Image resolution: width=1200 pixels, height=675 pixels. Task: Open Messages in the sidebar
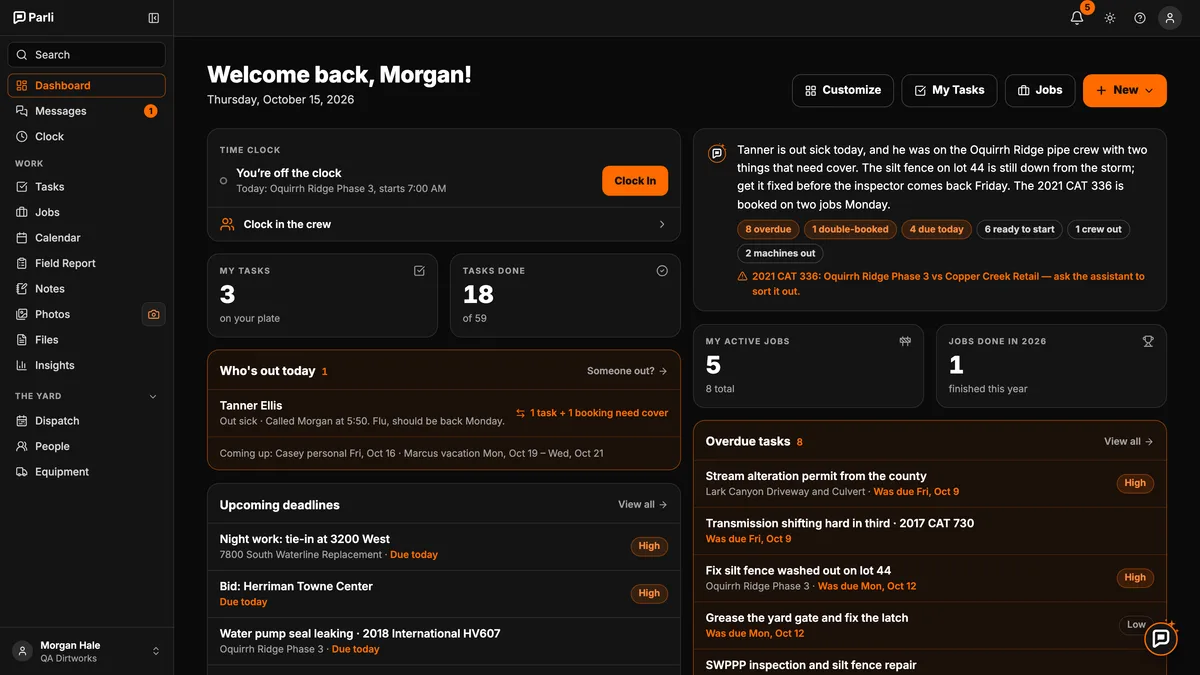[x=87, y=111]
